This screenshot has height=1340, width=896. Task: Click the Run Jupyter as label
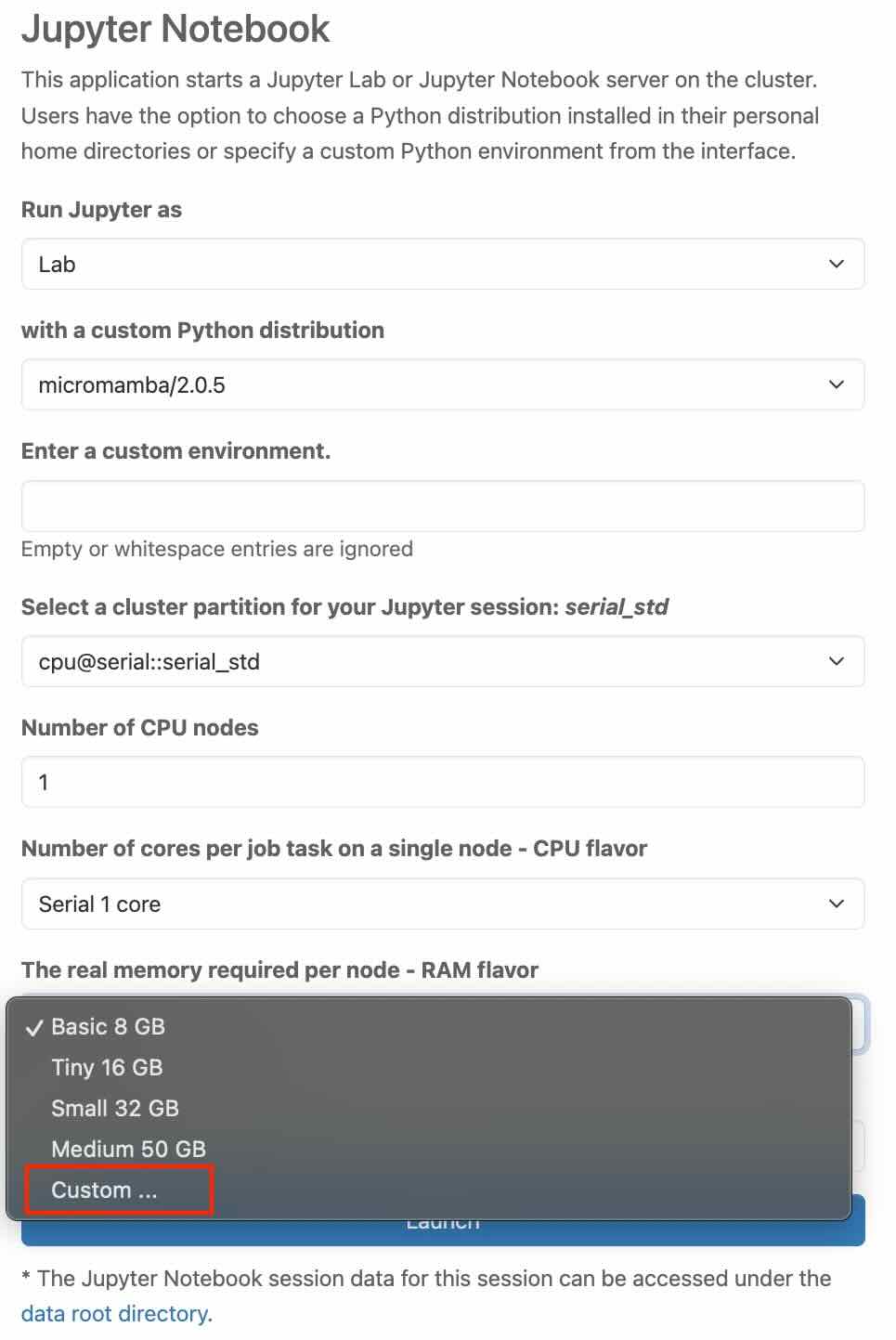[x=101, y=210]
